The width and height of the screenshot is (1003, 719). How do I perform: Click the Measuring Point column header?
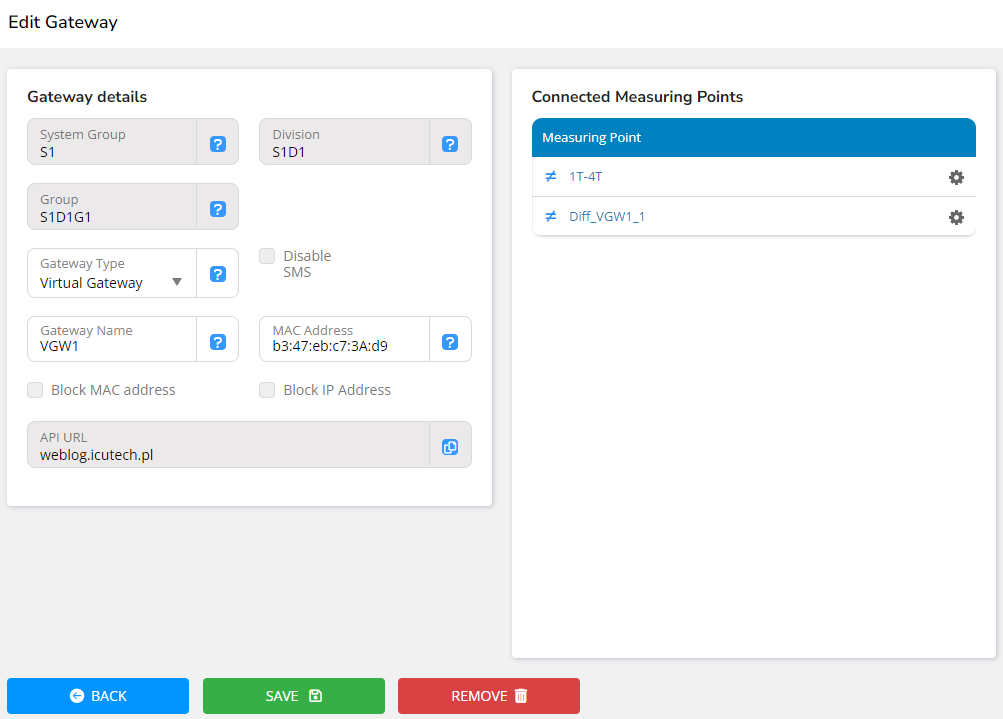[592, 138]
